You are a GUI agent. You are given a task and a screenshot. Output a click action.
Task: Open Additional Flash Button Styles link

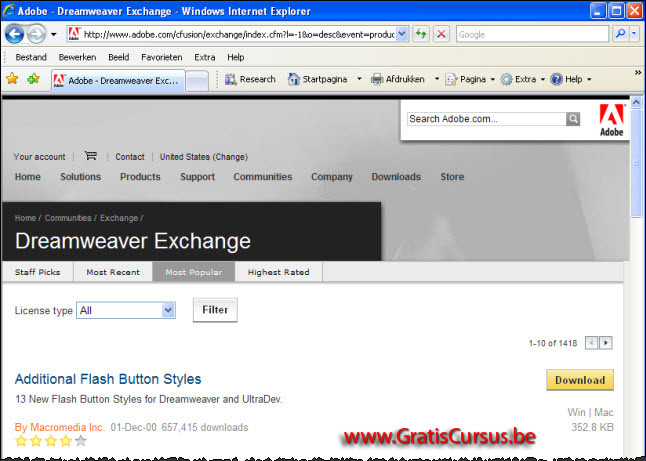point(108,379)
